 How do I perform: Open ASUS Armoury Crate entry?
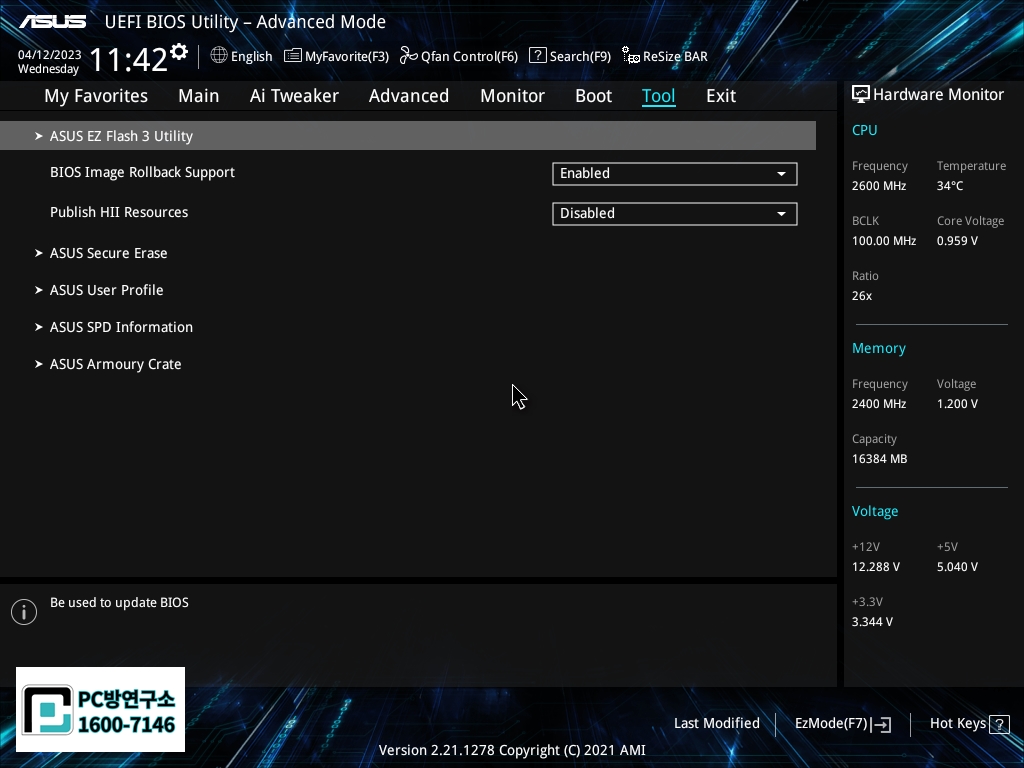[x=116, y=364]
